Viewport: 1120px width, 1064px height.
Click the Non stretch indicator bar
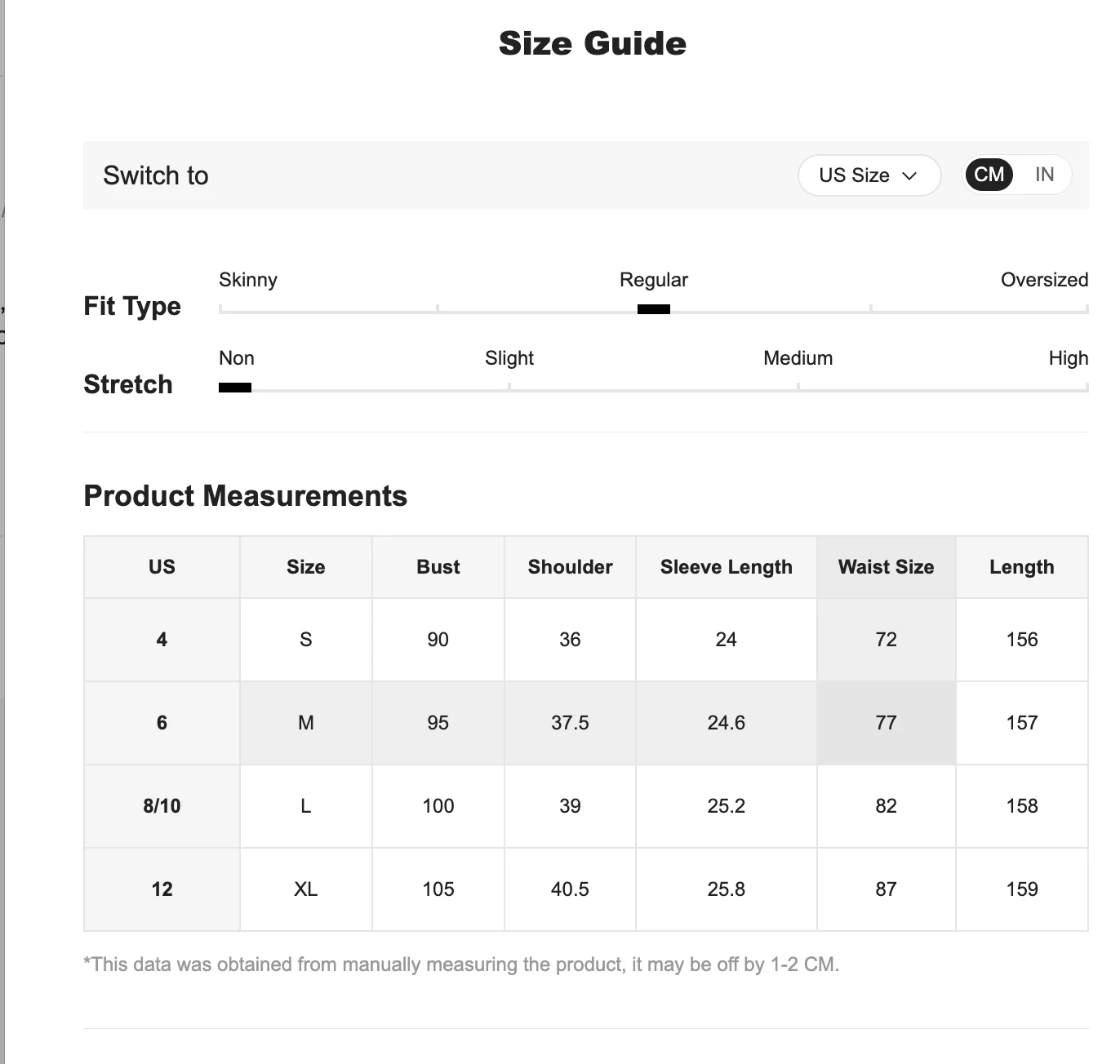click(x=235, y=388)
